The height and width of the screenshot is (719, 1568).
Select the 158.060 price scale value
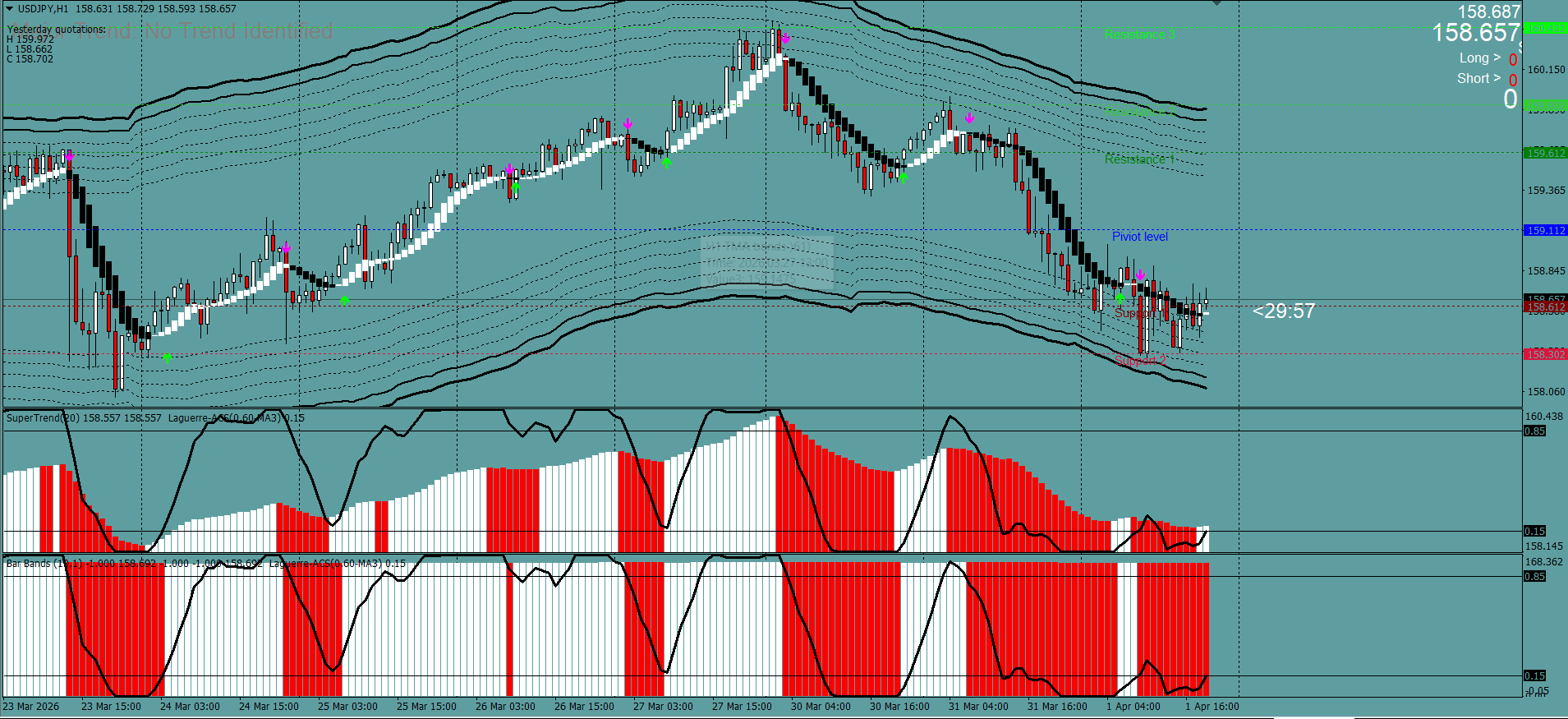point(1546,392)
